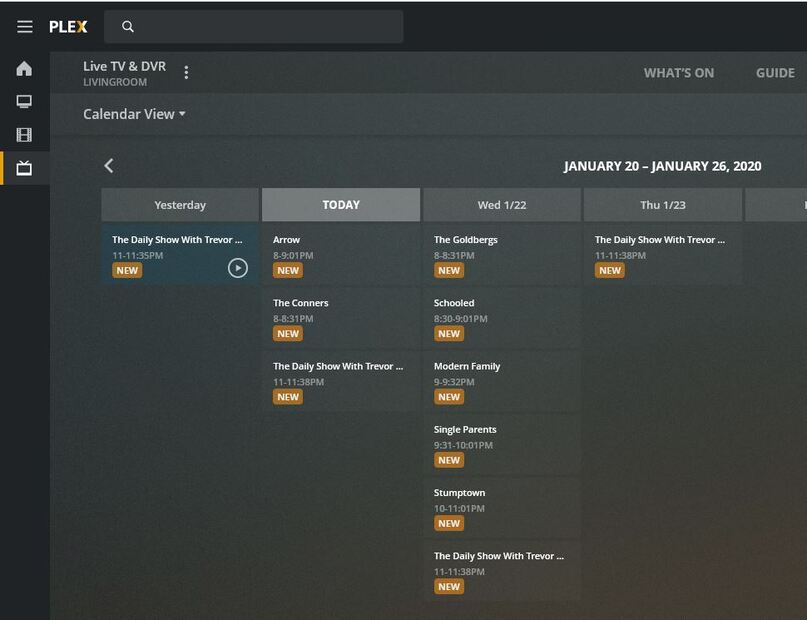
Task: Select the Live TV icon in sidebar
Action: click(24, 168)
